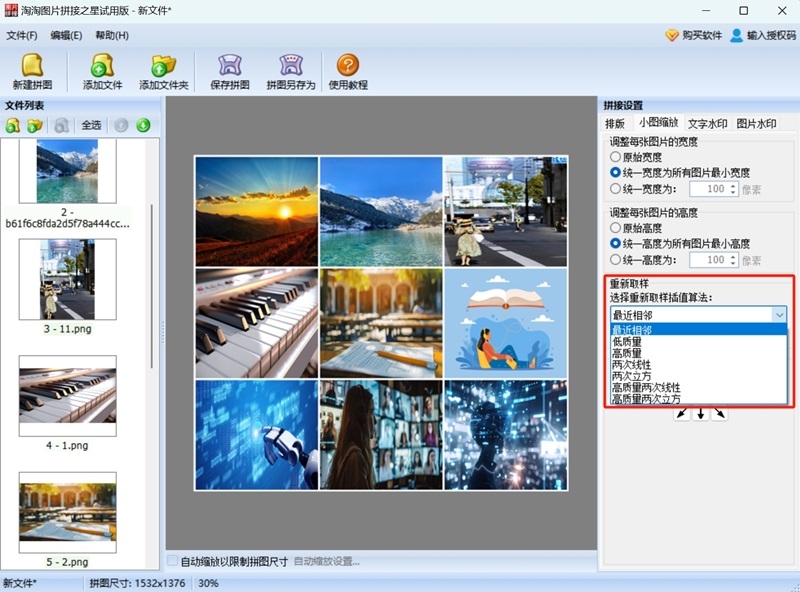800x592 pixels.
Task: Choose 高质量两次立方 from the dropdown list
Action: tap(646, 398)
